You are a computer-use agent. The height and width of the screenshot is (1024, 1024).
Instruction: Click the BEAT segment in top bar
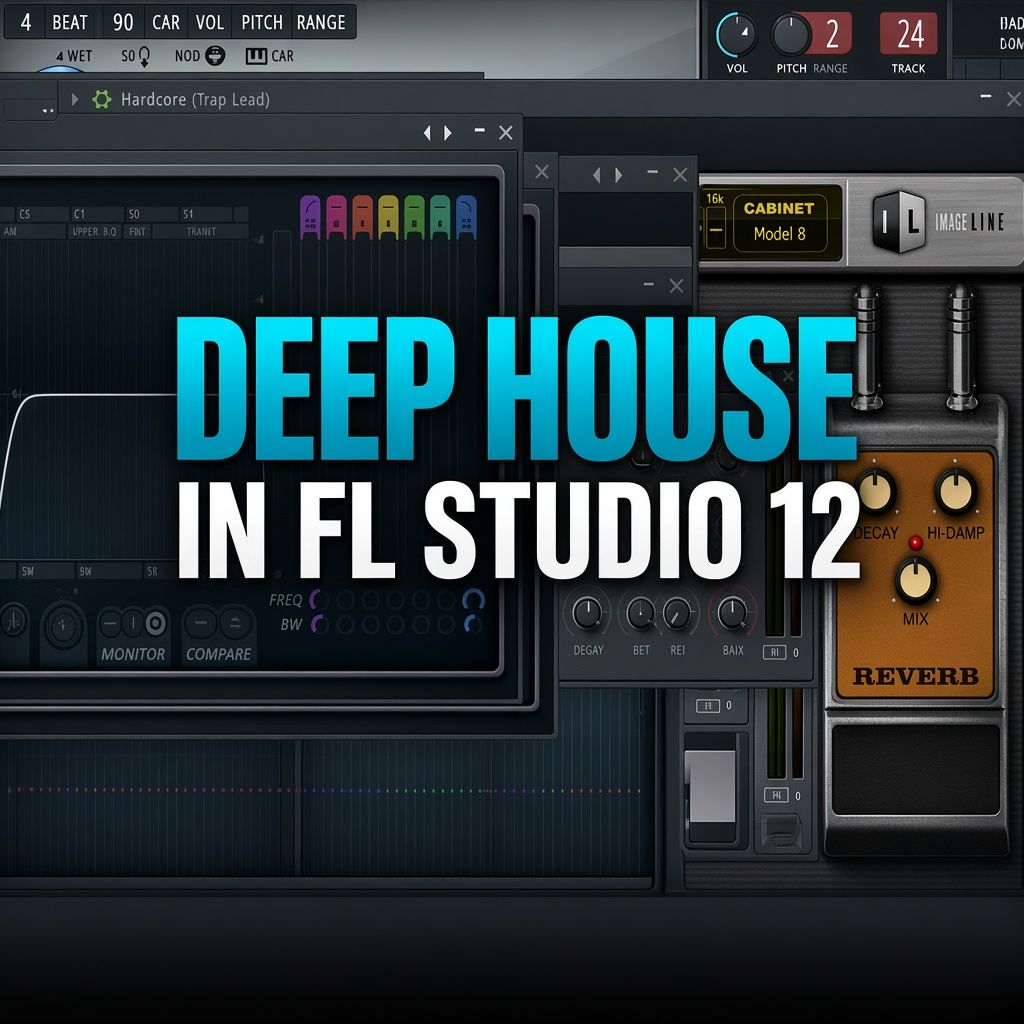(70, 22)
